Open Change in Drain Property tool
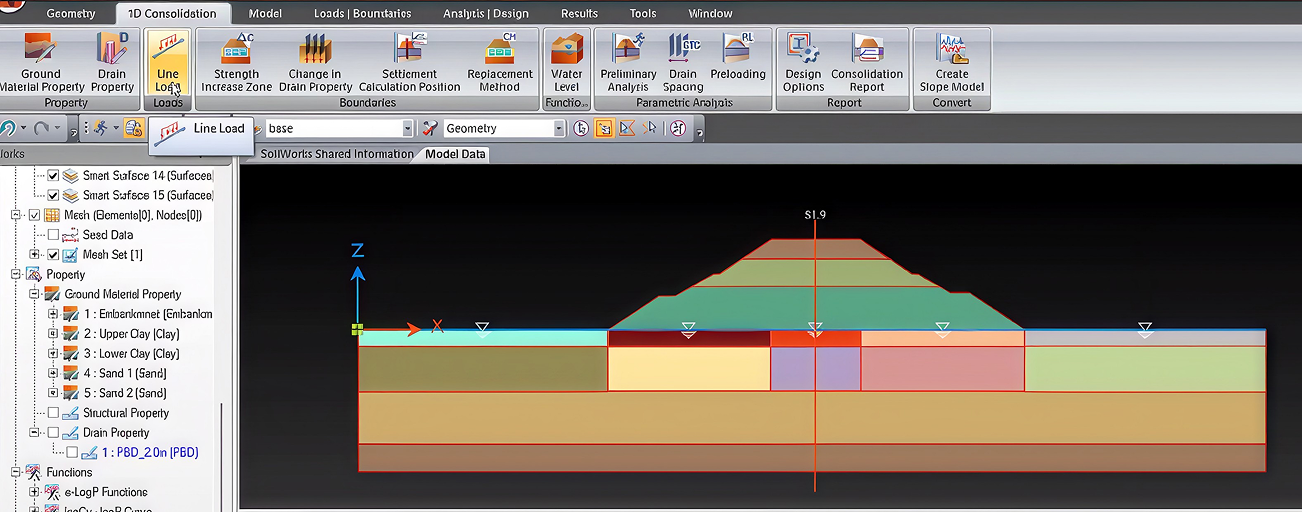The image size is (1303, 512). tap(315, 62)
